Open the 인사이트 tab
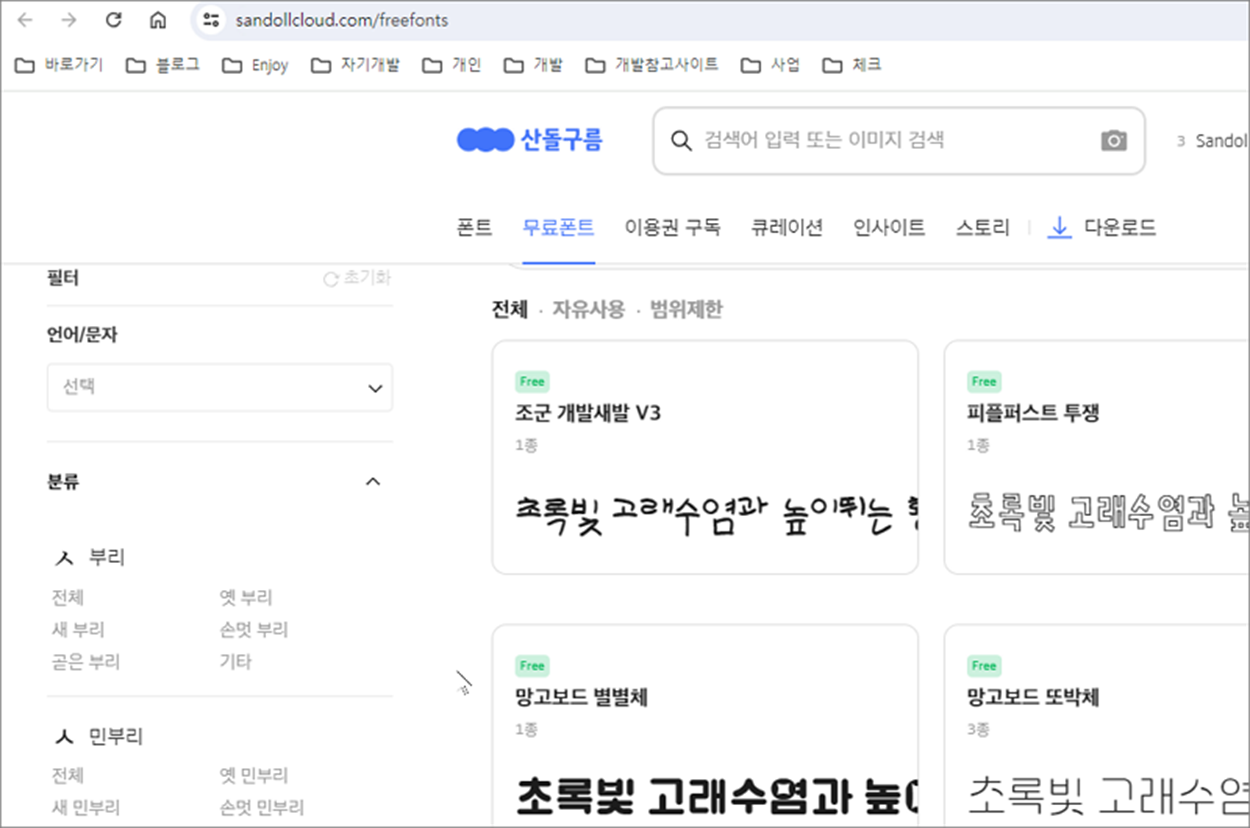The height and width of the screenshot is (828, 1250). click(889, 228)
